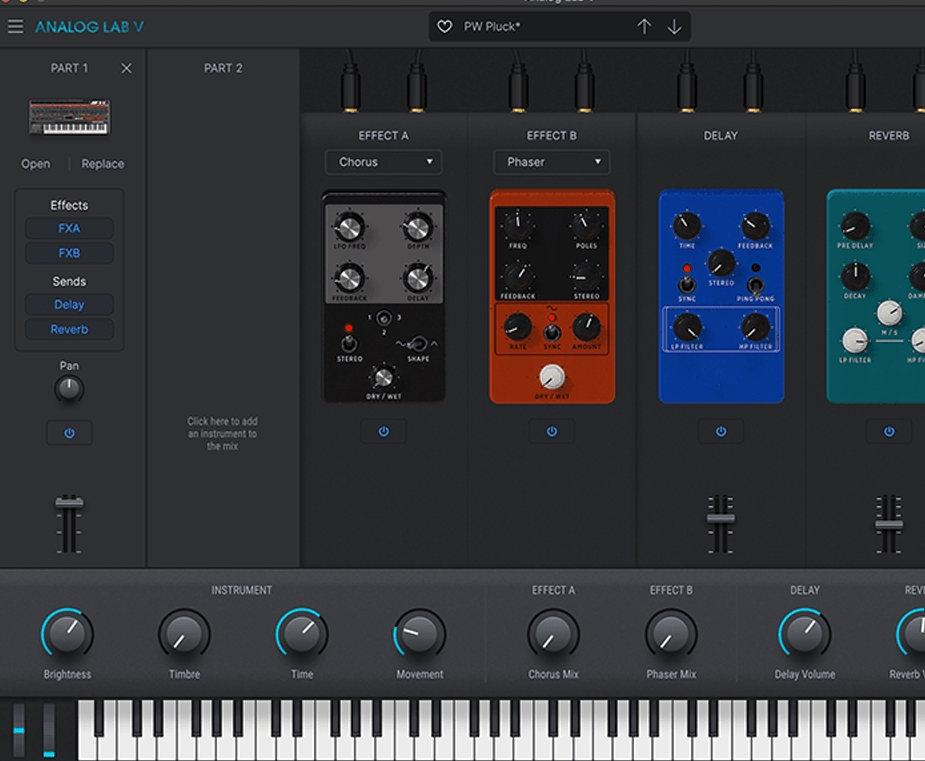Click the Movement macro knob

click(419, 634)
